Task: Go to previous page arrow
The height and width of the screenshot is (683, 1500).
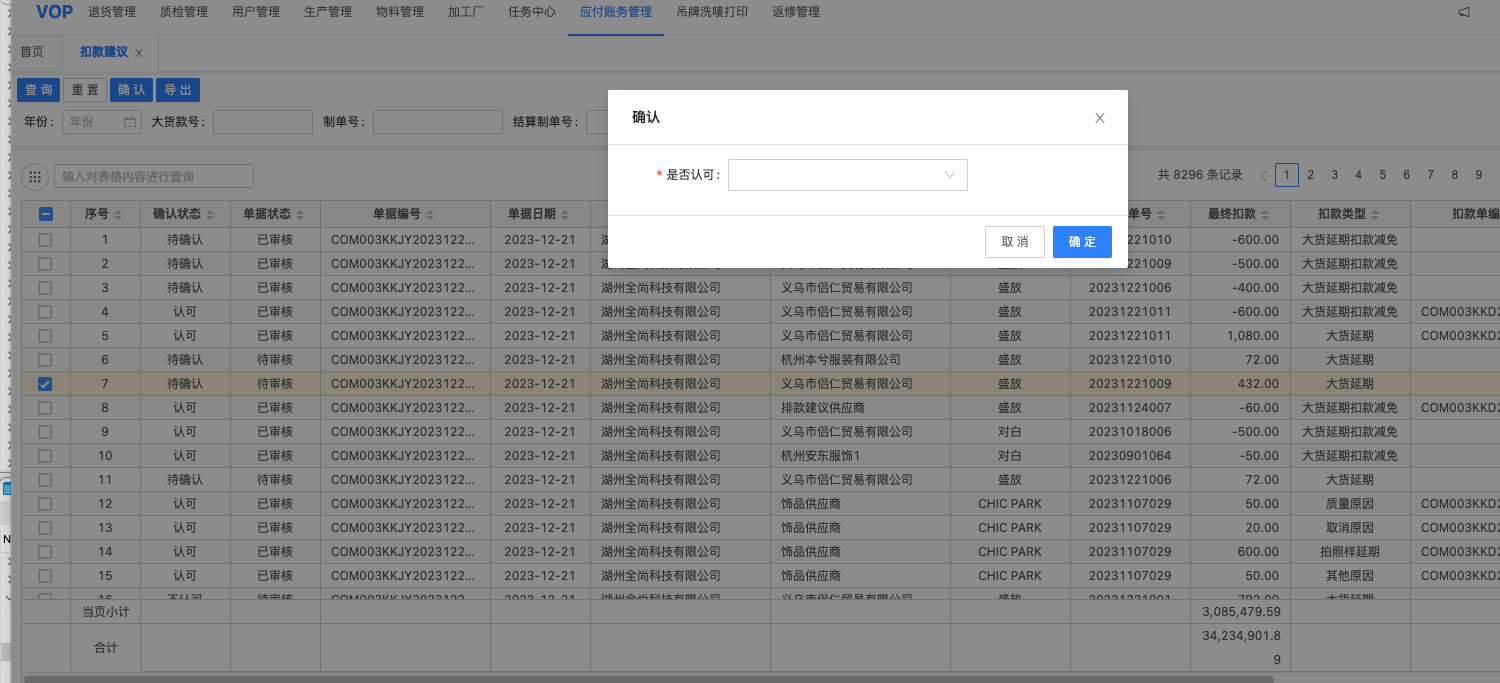Action: pyautogui.click(x=1262, y=176)
